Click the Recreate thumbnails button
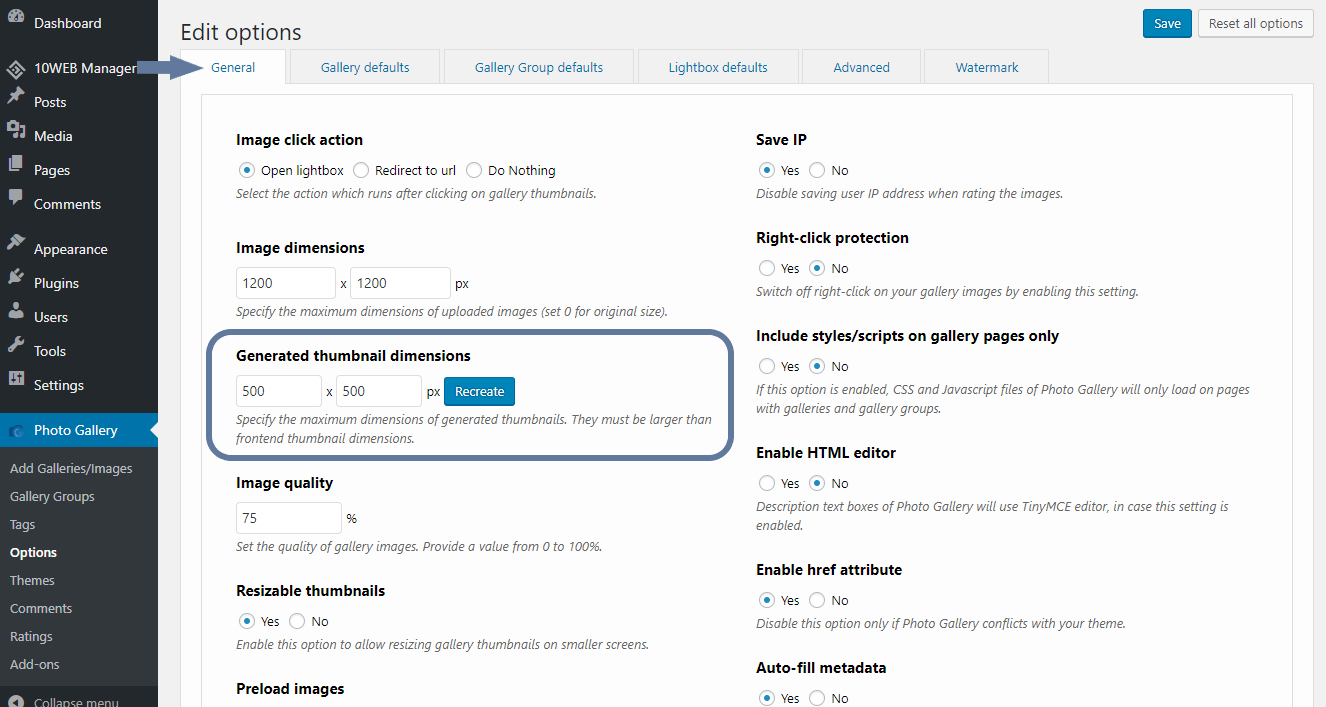The height and width of the screenshot is (707, 1326). [480, 391]
